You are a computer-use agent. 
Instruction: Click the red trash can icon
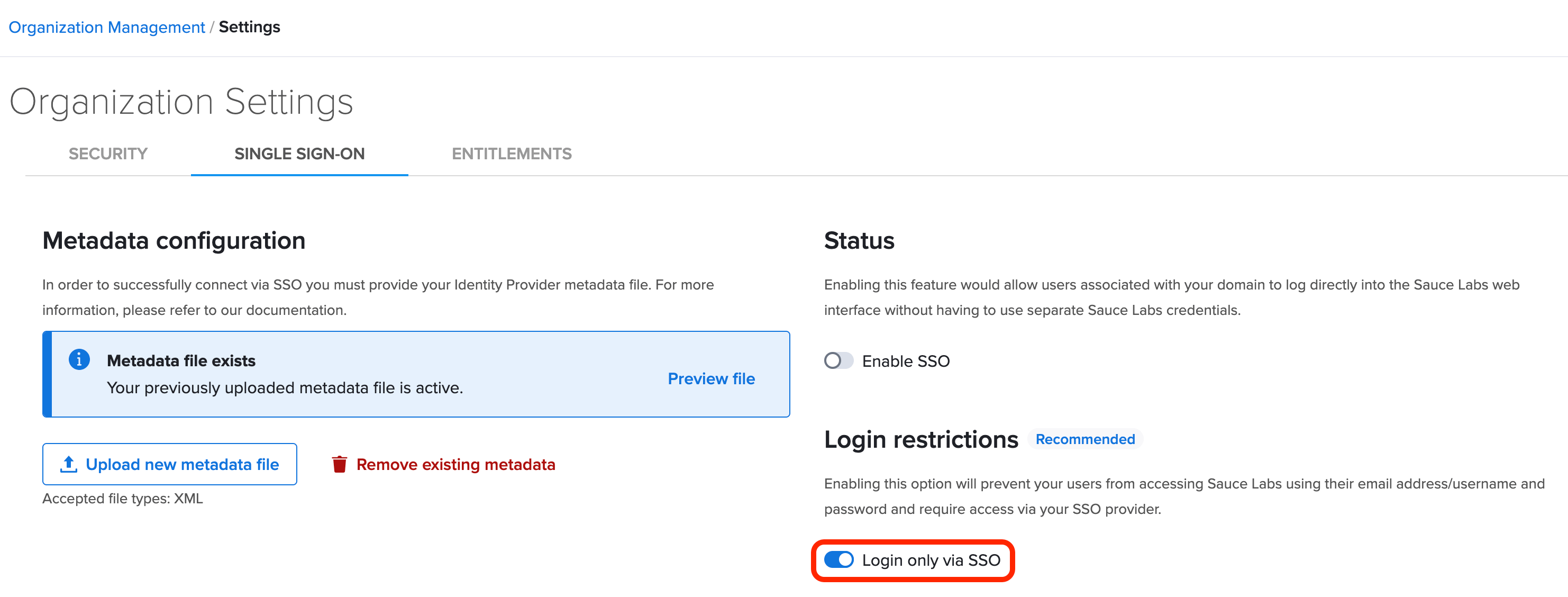pyautogui.click(x=340, y=464)
